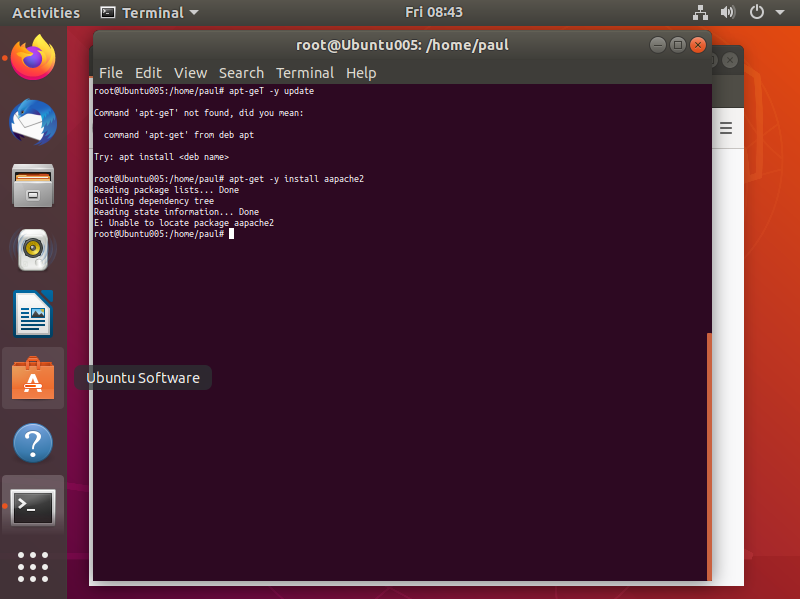Click the line 'Try: apt install <deb name>'
The image size is (800, 599).
[x=161, y=157]
